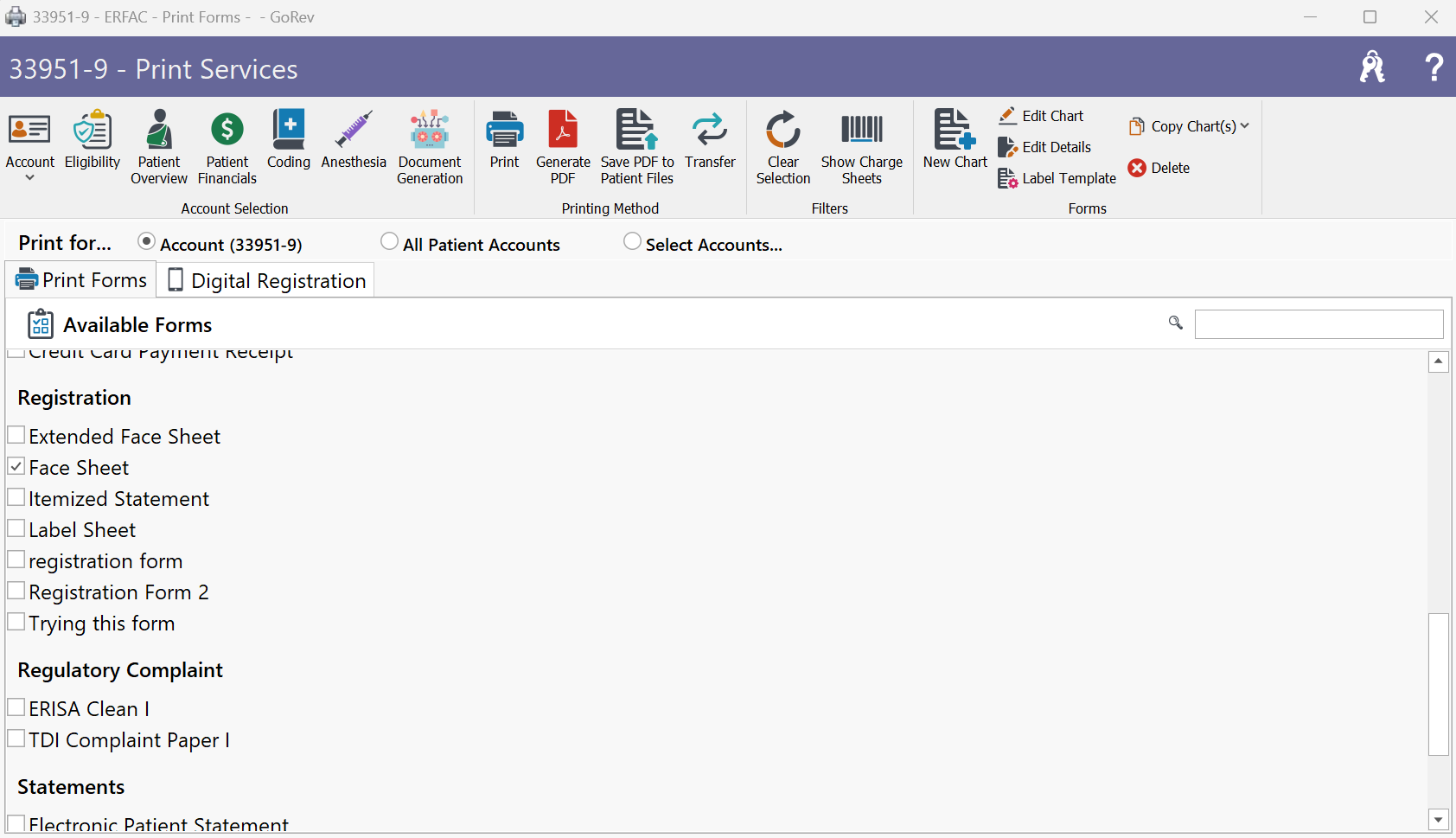
Task: Check Extended Face Sheet
Action: click(16, 435)
